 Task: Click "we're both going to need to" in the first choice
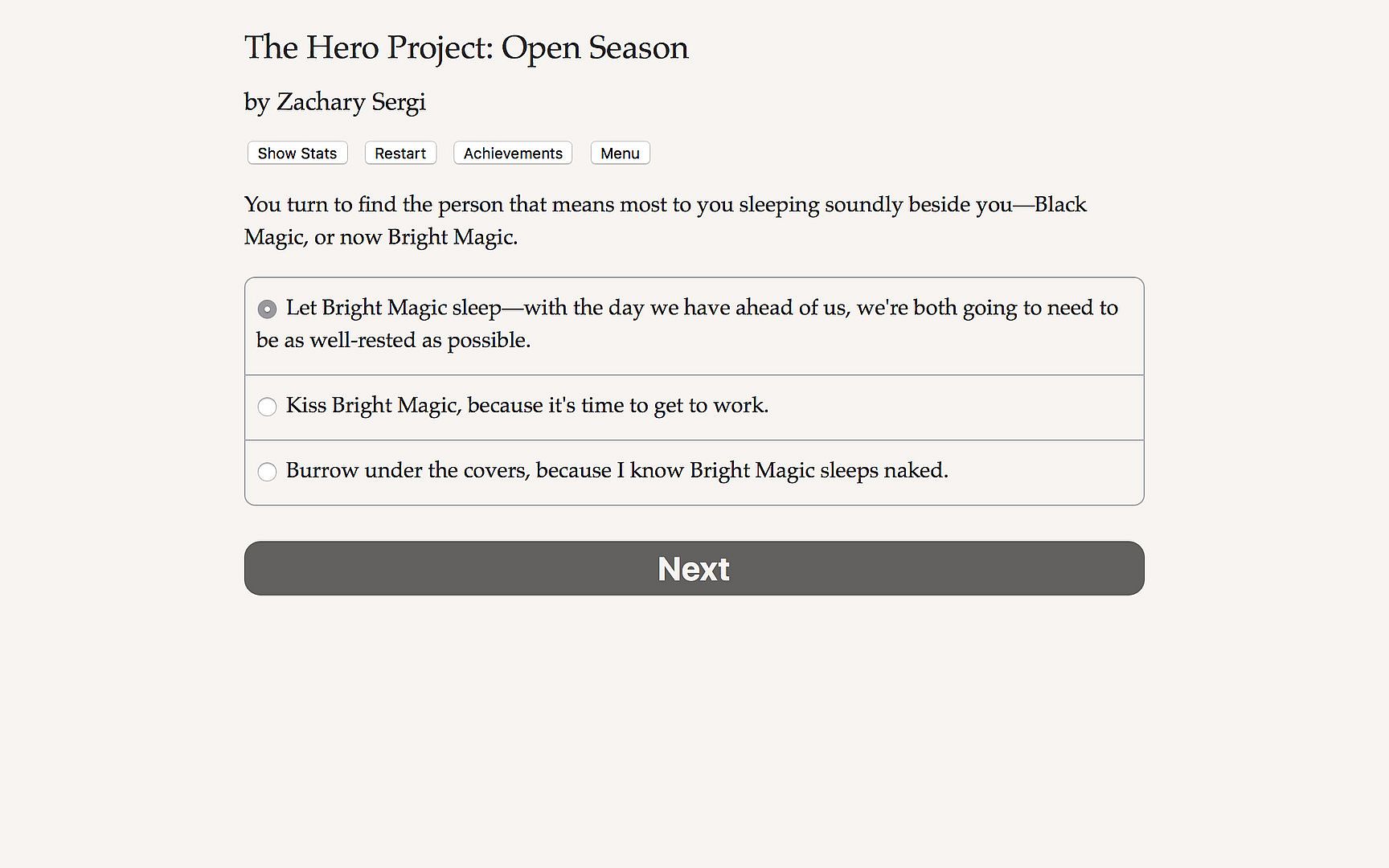(987, 308)
